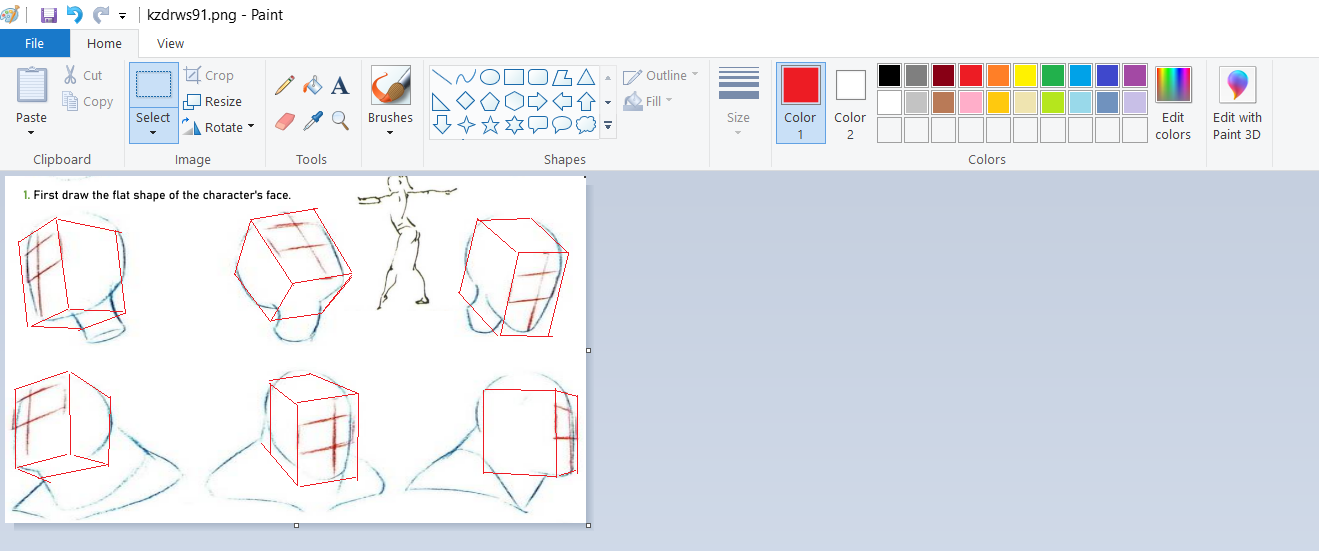Click the canvas bottom-right resize handle
Screen dimensions: 1319x551
pyautogui.click(x=588, y=525)
